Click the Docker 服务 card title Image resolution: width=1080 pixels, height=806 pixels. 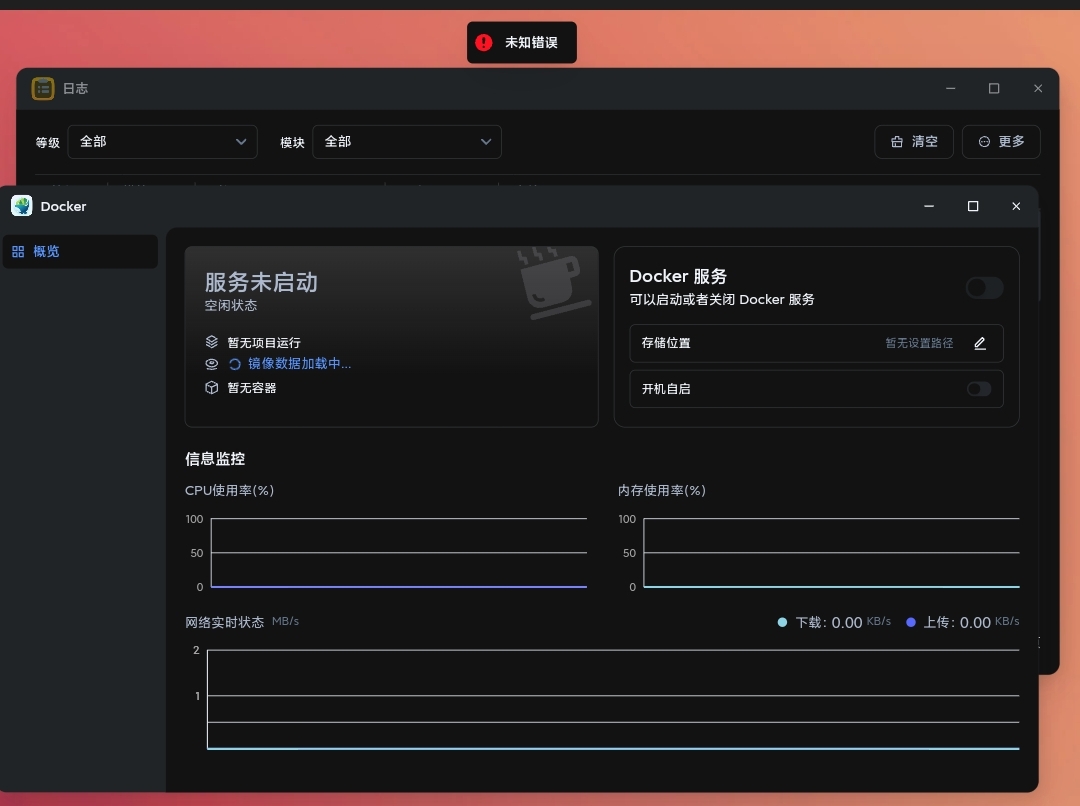pyautogui.click(x=678, y=276)
